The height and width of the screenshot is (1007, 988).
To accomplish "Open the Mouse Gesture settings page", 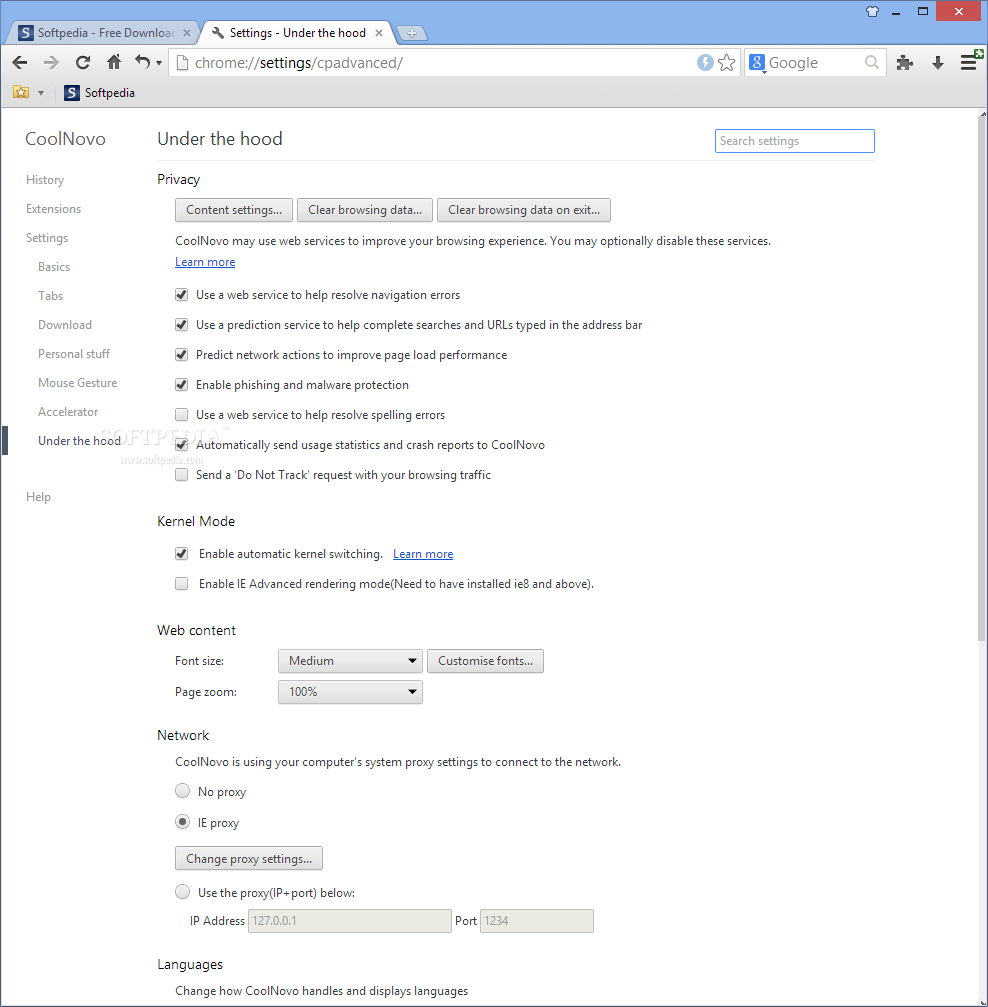I will click(78, 383).
